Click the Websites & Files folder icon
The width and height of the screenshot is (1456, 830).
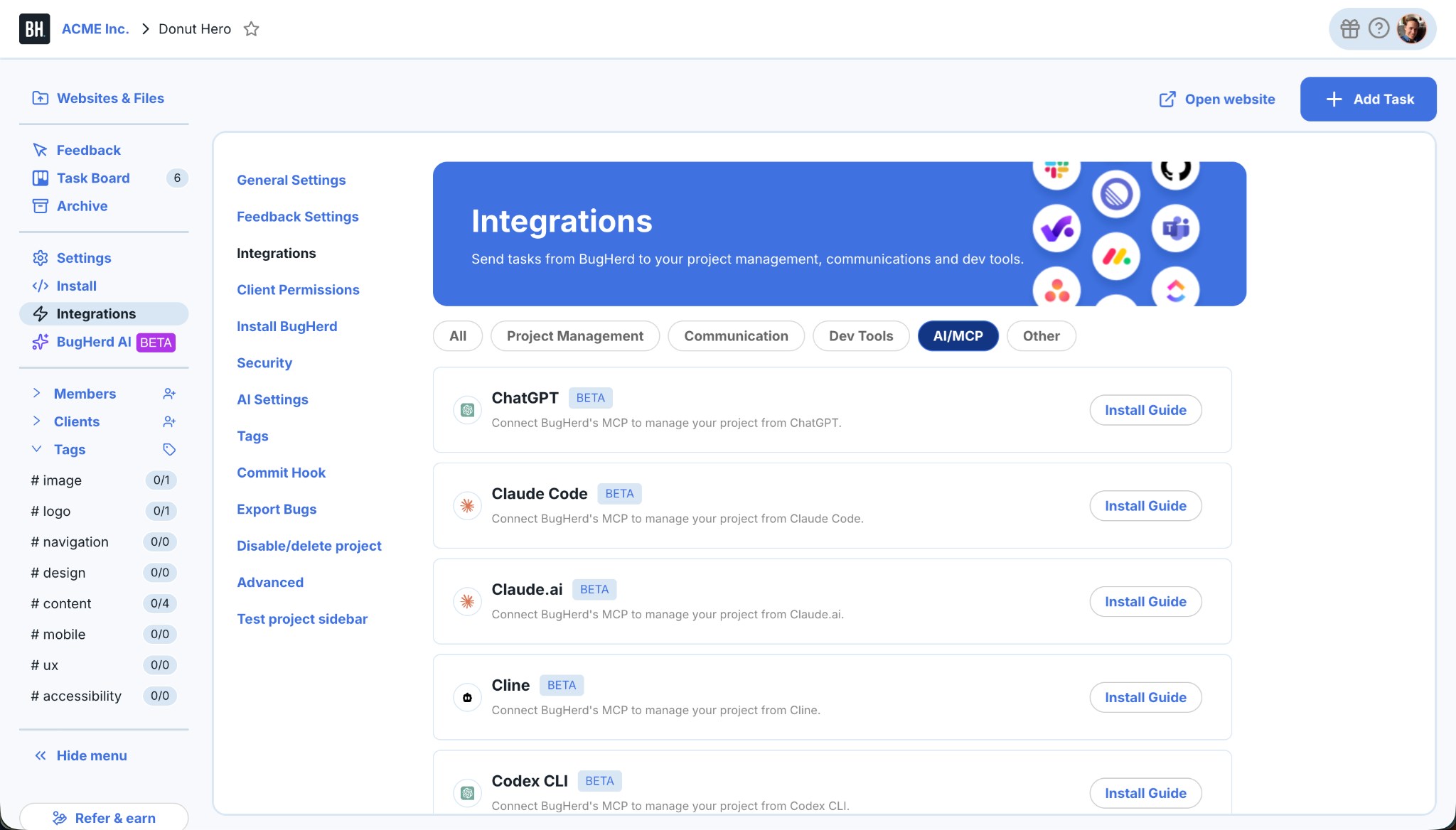pyautogui.click(x=41, y=98)
